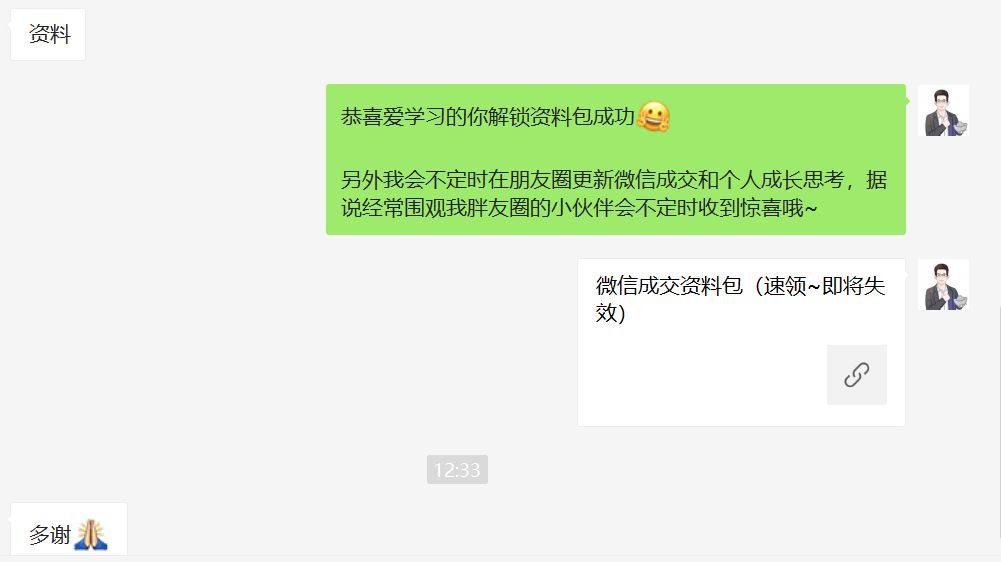The image size is (1001, 562).
Task: Click the praying hands emoji after 多谢
Action: coord(91,535)
